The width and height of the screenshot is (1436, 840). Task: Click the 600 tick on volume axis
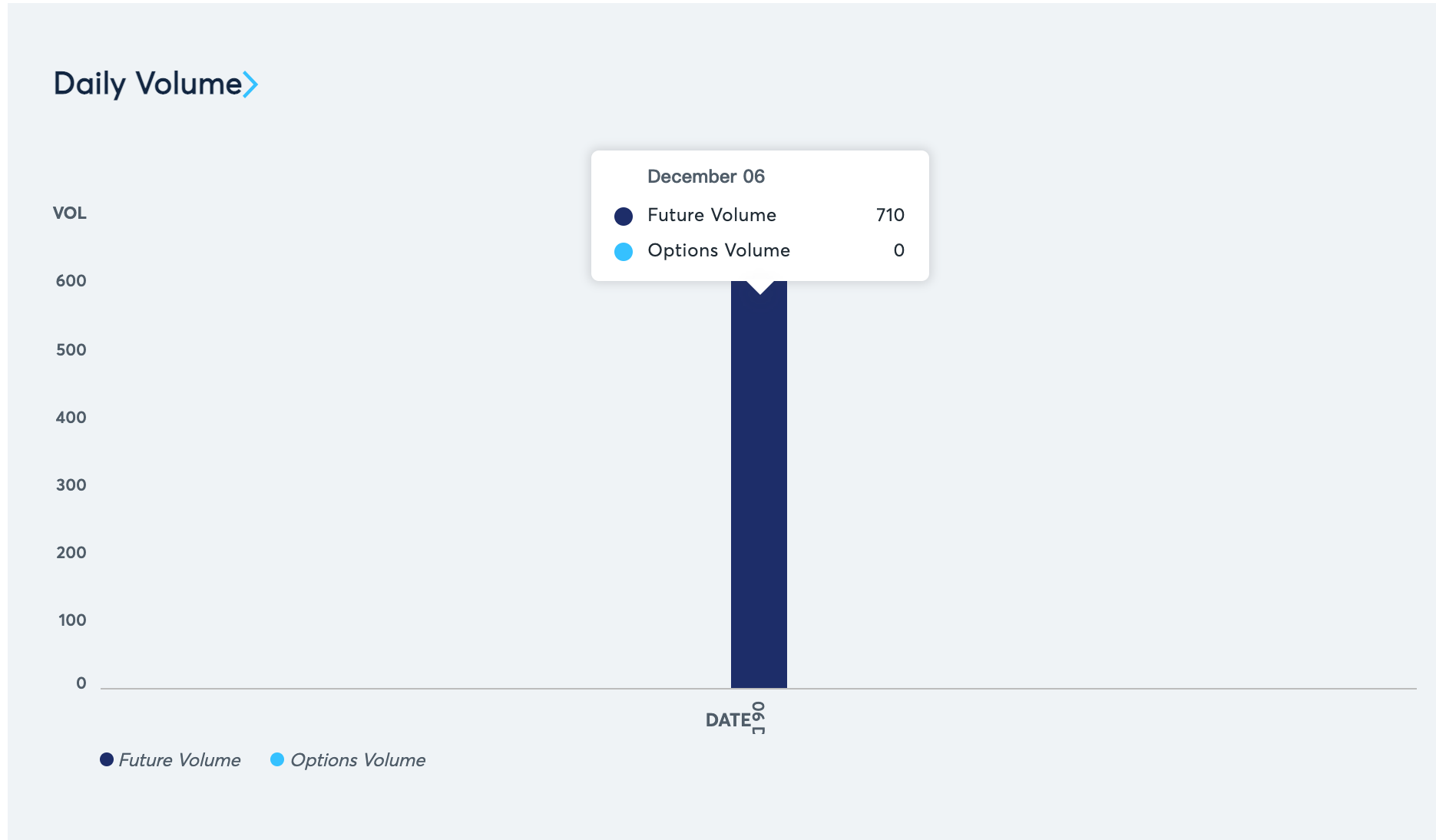coord(71,281)
